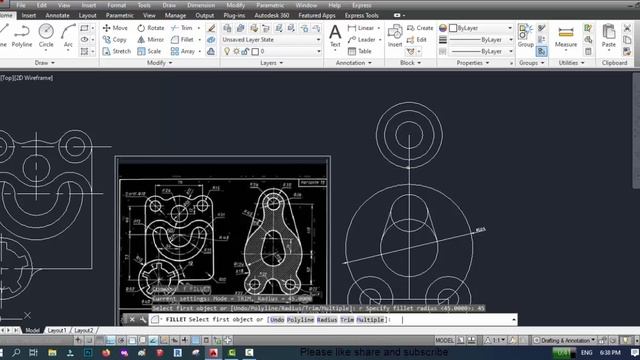Choose Undo option in command line

click(277, 320)
